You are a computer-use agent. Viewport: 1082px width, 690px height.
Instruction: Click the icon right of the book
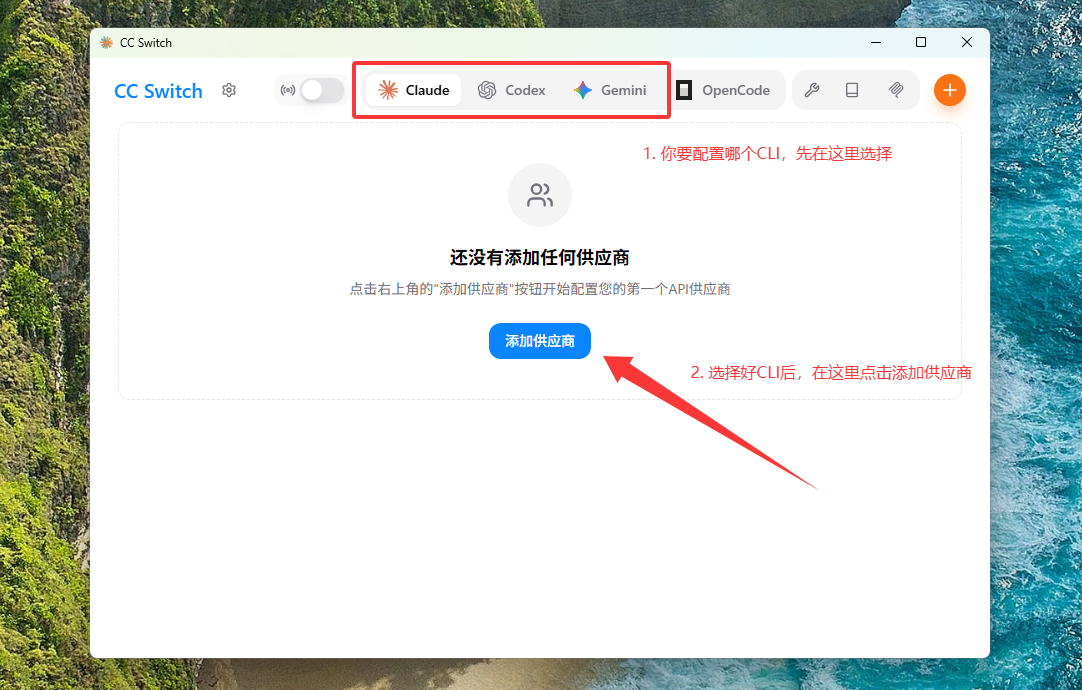(x=896, y=90)
